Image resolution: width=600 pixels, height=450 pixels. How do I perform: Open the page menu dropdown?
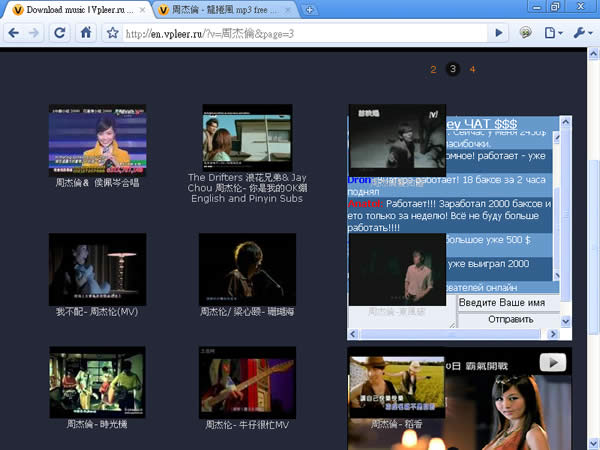point(553,33)
